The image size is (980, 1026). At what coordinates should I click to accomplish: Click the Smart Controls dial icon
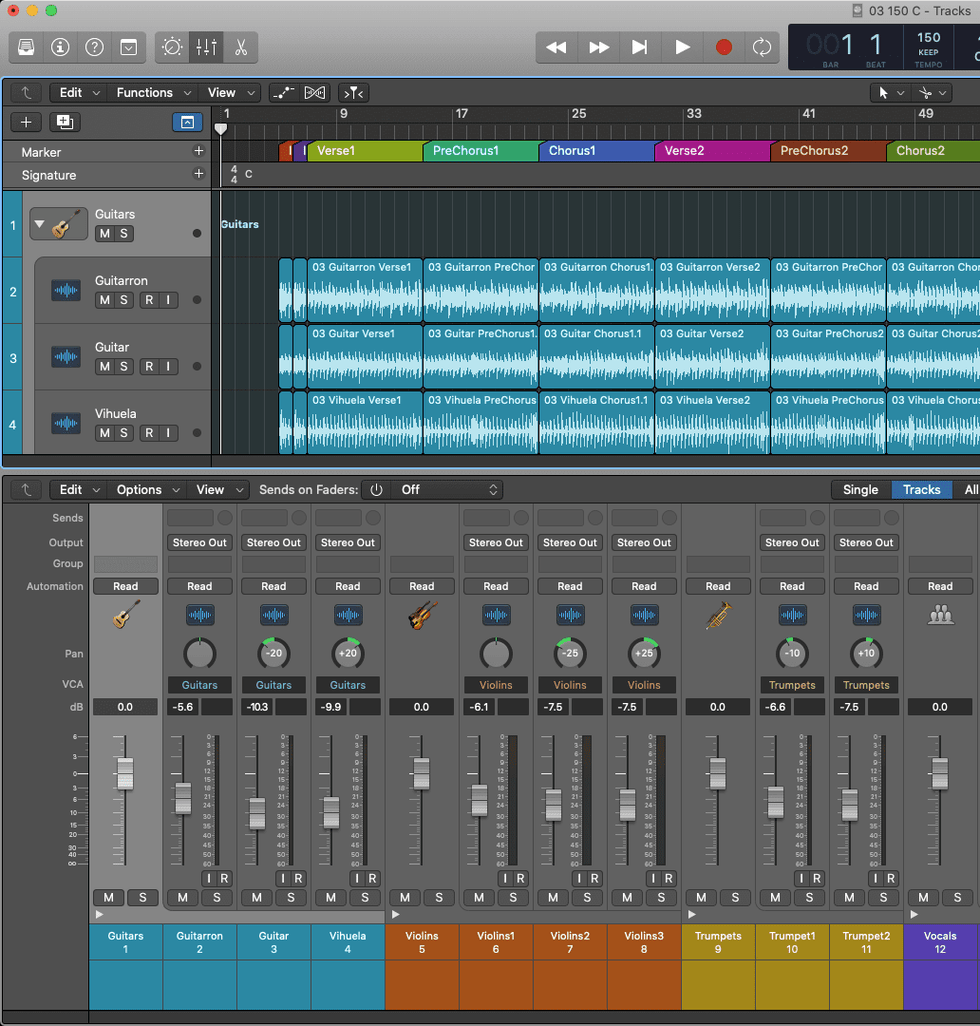pyautogui.click(x=172, y=47)
